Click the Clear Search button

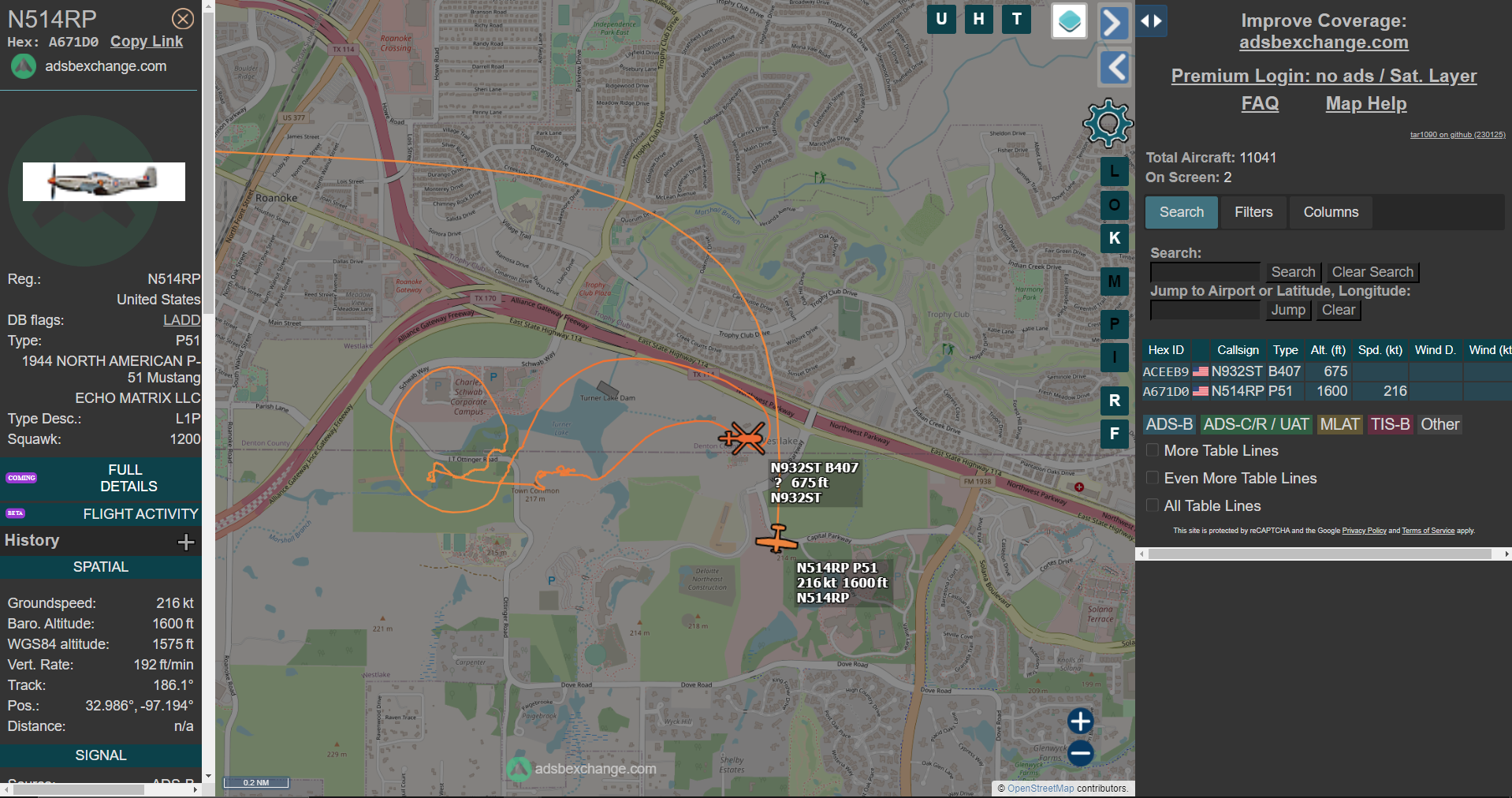[x=1372, y=272]
